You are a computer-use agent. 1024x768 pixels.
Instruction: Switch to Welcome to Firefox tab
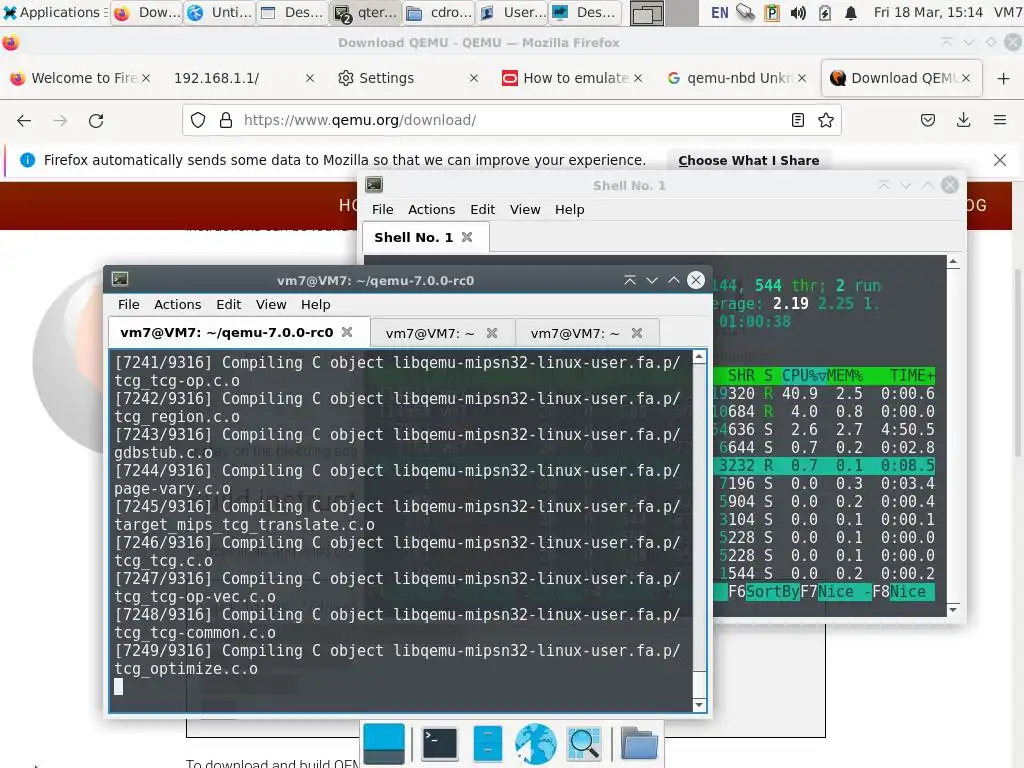tap(81, 78)
